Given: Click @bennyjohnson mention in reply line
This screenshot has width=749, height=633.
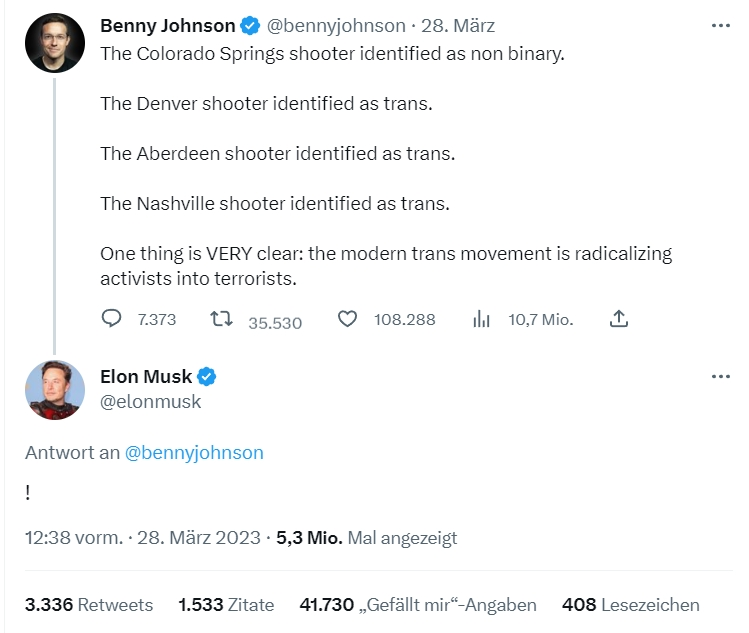Looking at the screenshot, I should click(194, 452).
